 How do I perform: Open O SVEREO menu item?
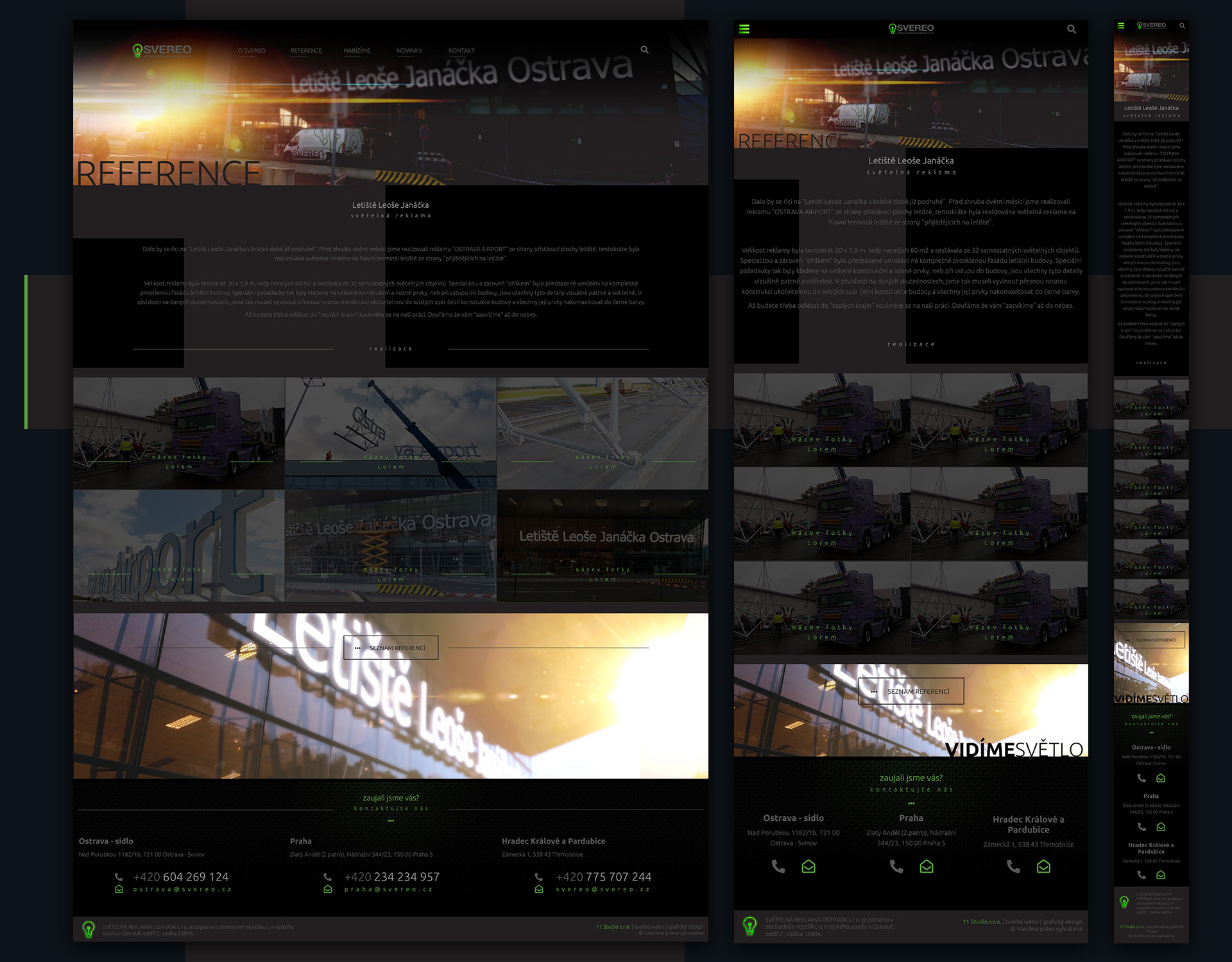(x=252, y=51)
